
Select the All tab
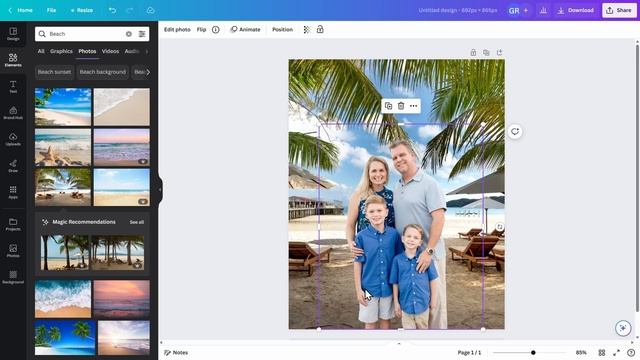click(x=41, y=51)
